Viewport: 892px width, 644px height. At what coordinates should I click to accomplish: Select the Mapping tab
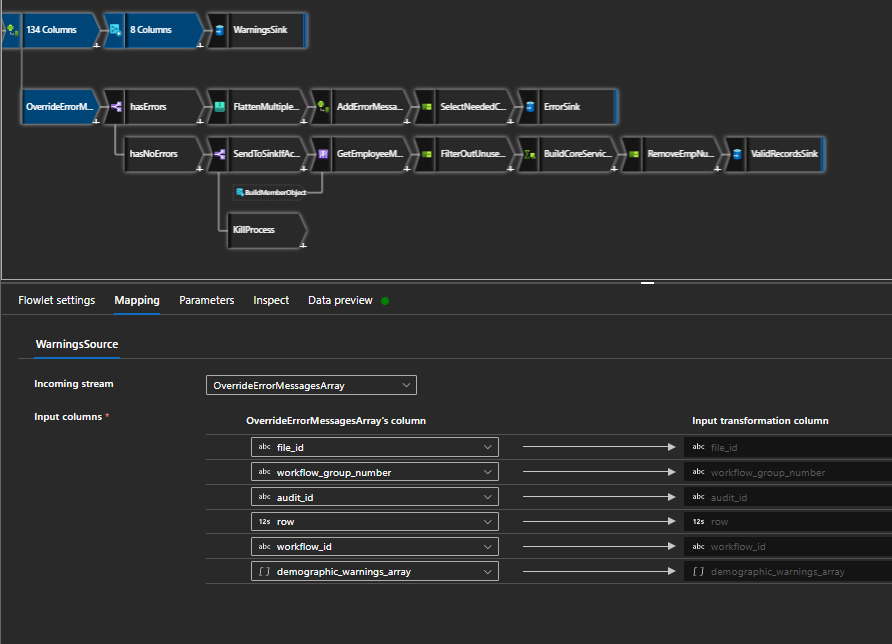point(137,300)
